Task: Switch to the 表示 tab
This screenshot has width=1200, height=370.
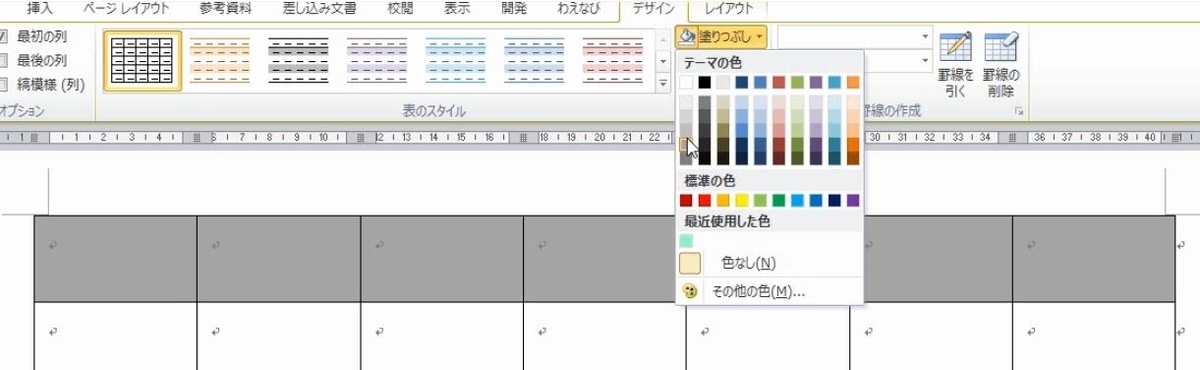Action: 458,9
